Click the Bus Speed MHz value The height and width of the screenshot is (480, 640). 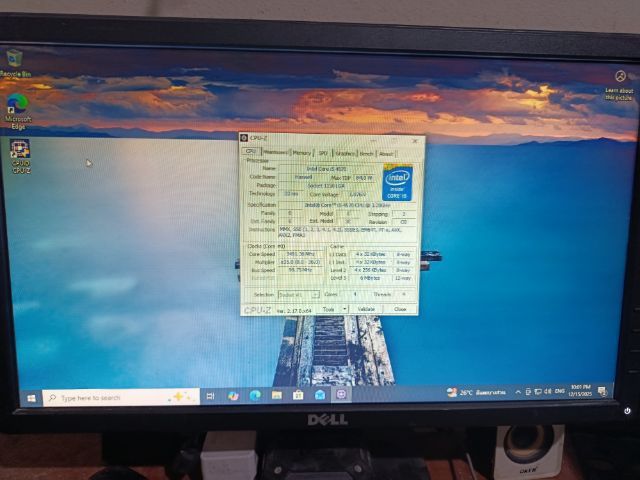(x=300, y=270)
